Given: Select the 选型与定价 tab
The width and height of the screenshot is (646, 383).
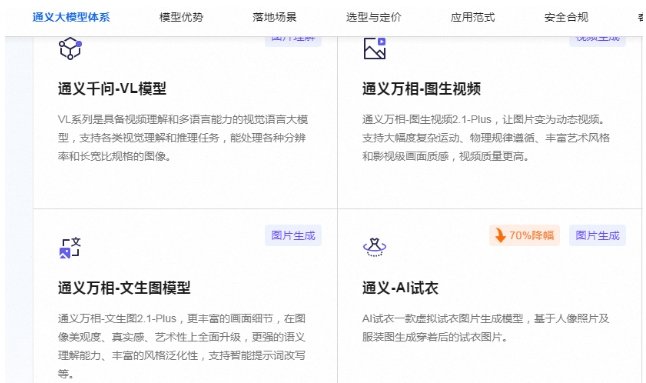Looking at the screenshot, I should pyautogui.click(x=373, y=17).
